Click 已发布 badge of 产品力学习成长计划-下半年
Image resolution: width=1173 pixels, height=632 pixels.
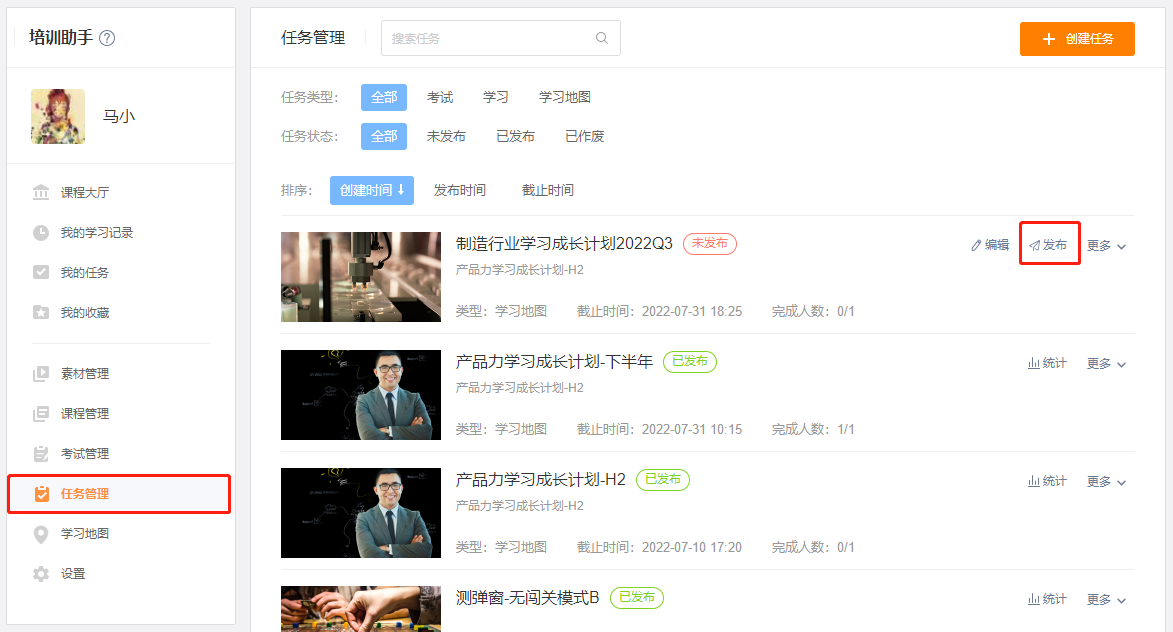690,362
